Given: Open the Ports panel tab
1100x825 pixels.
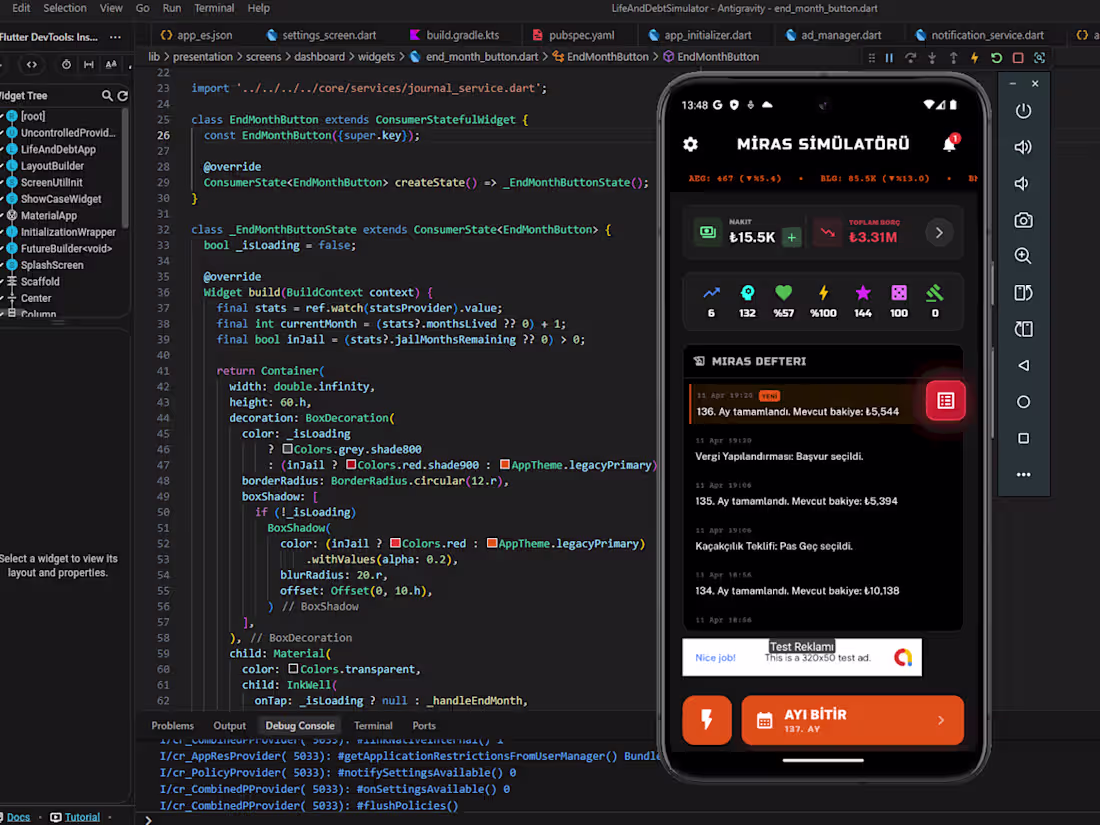Looking at the screenshot, I should click(x=424, y=725).
